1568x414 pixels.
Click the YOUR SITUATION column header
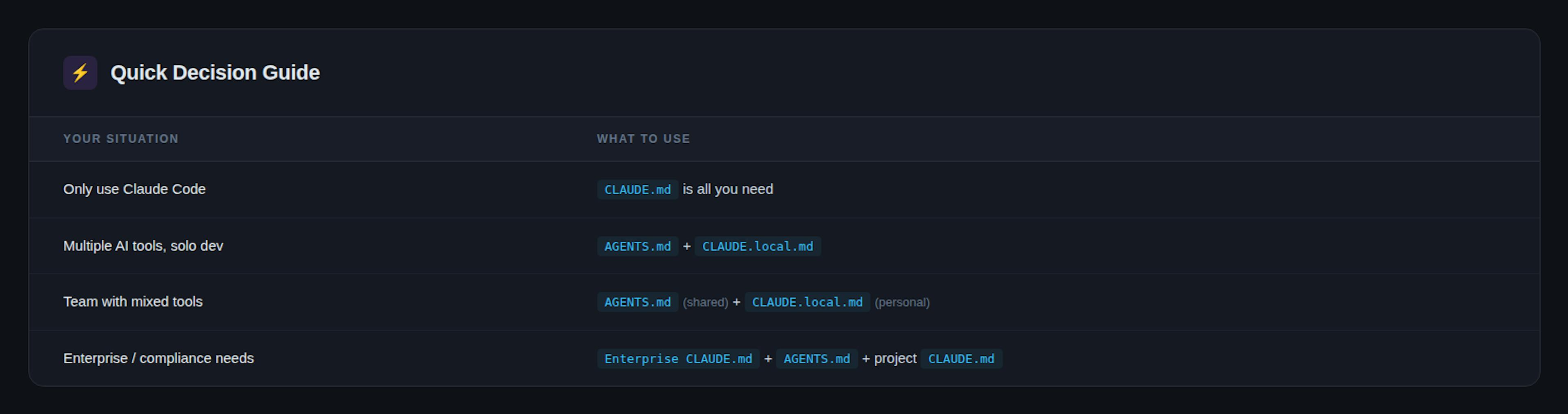[120, 138]
